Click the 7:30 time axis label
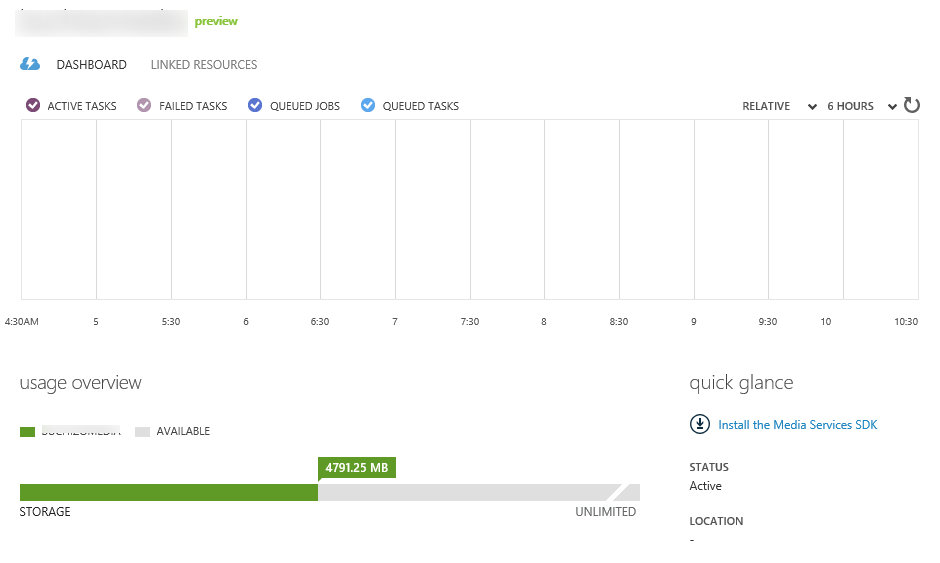Screen dimensions: 940x563 pyautogui.click(x=470, y=322)
